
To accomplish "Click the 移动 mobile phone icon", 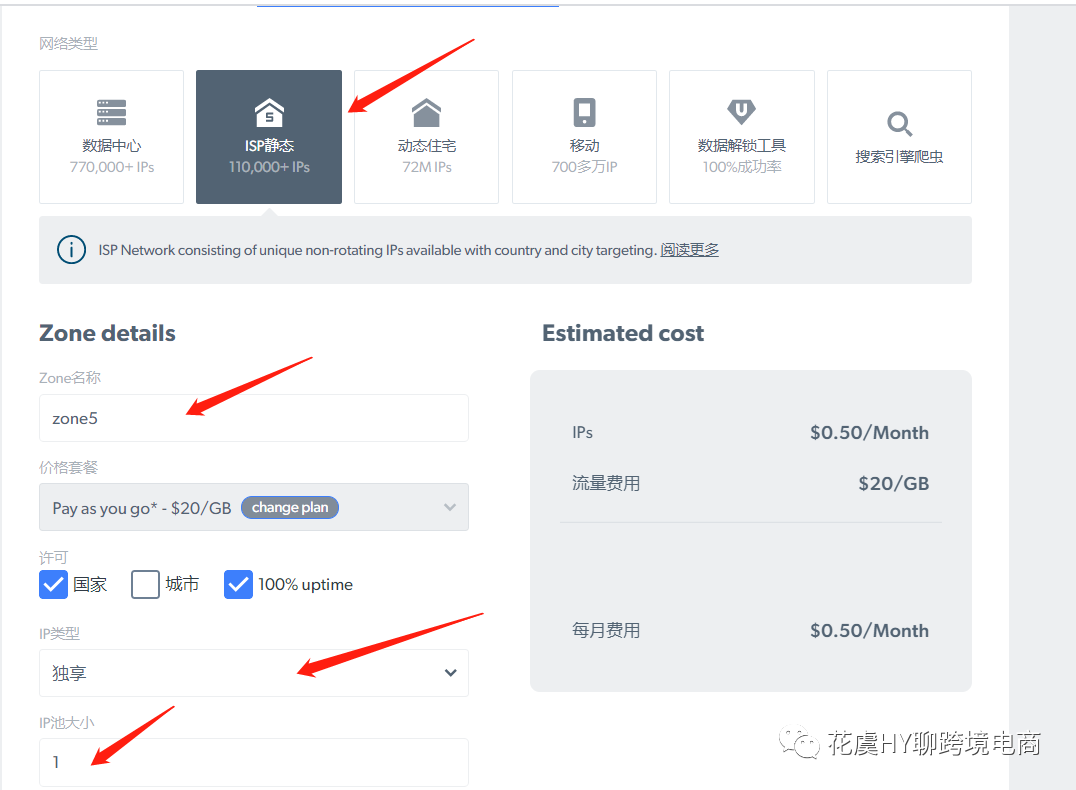I will (x=584, y=110).
